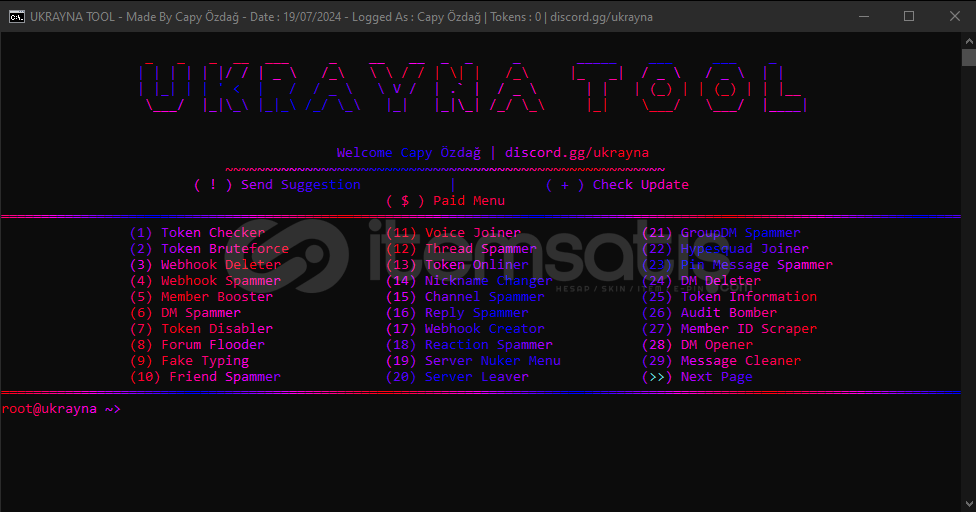Click the scrollbar up arrow
This screenshot has width=976, height=512.
[x=969, y=41]
